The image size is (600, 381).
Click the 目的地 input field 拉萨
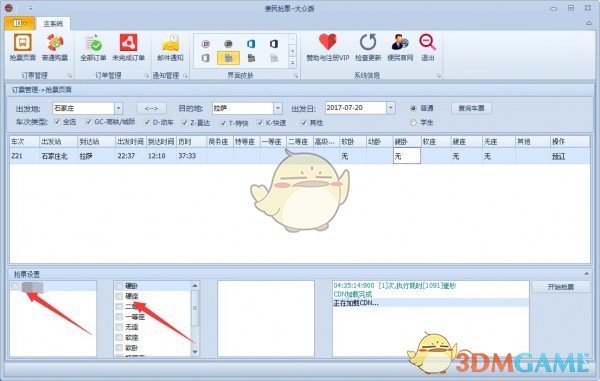coord(243,108)
